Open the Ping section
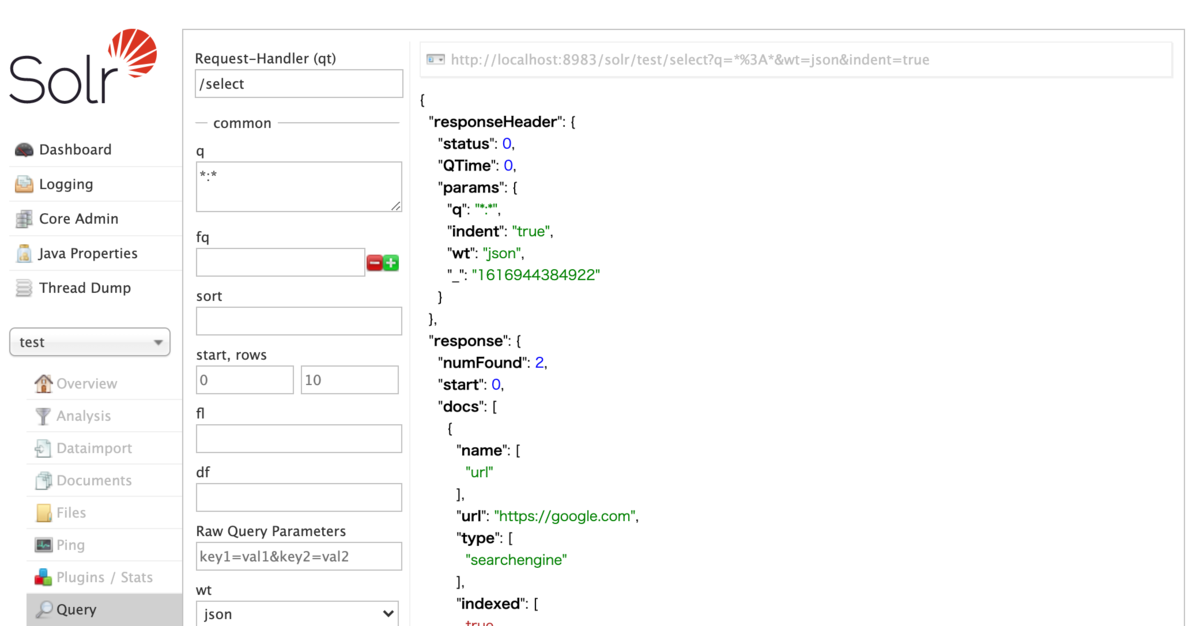This screenshot has width=1200, height=626. point(71,545)
